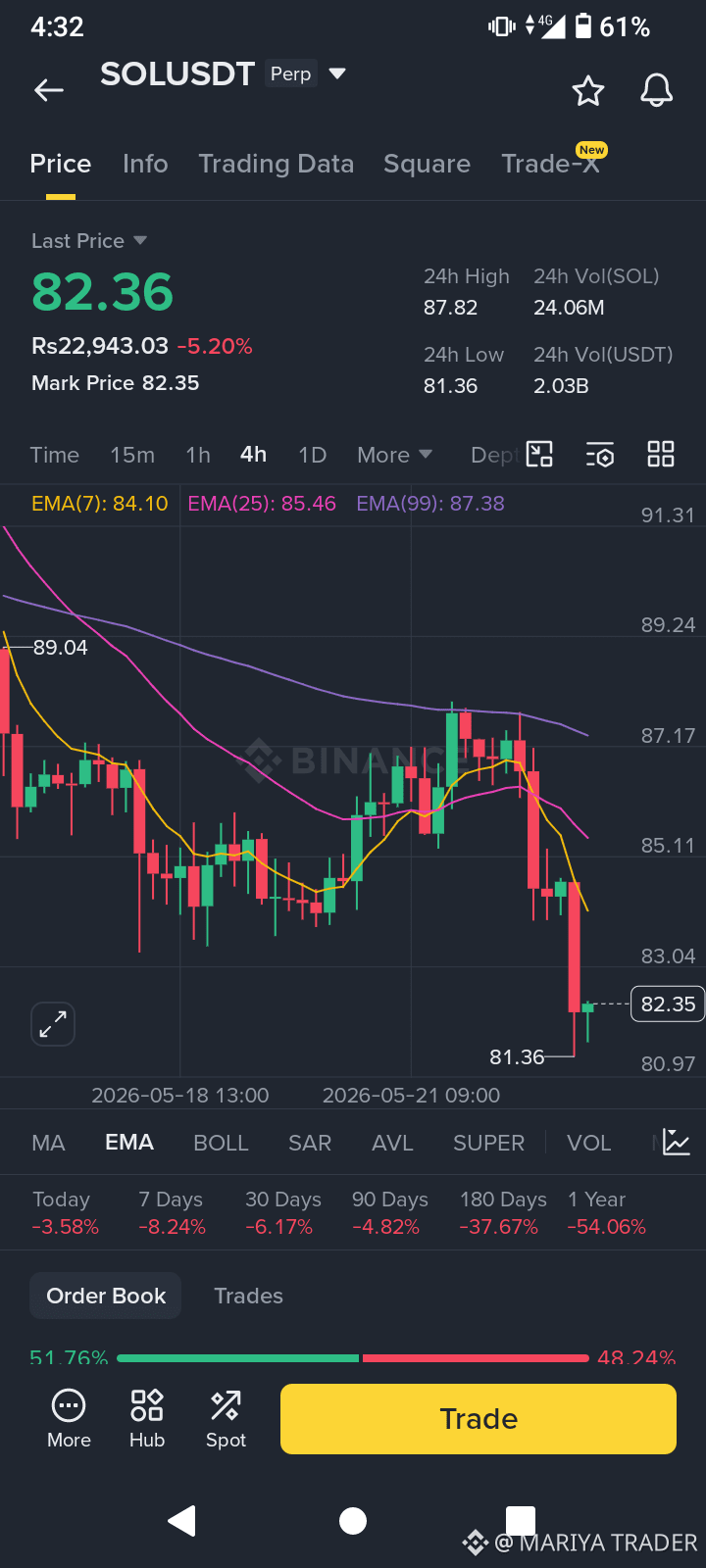Tap the large 82.36 last price
The image size is (706, 1568).
pyautogui.click(x=102, y=292)
